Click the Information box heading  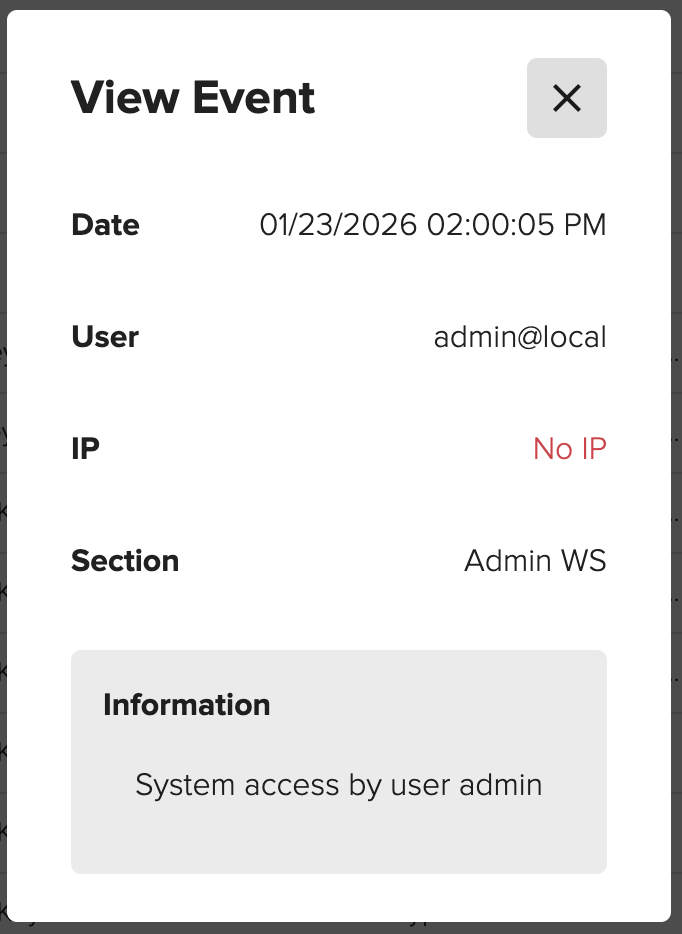point(187,705)
